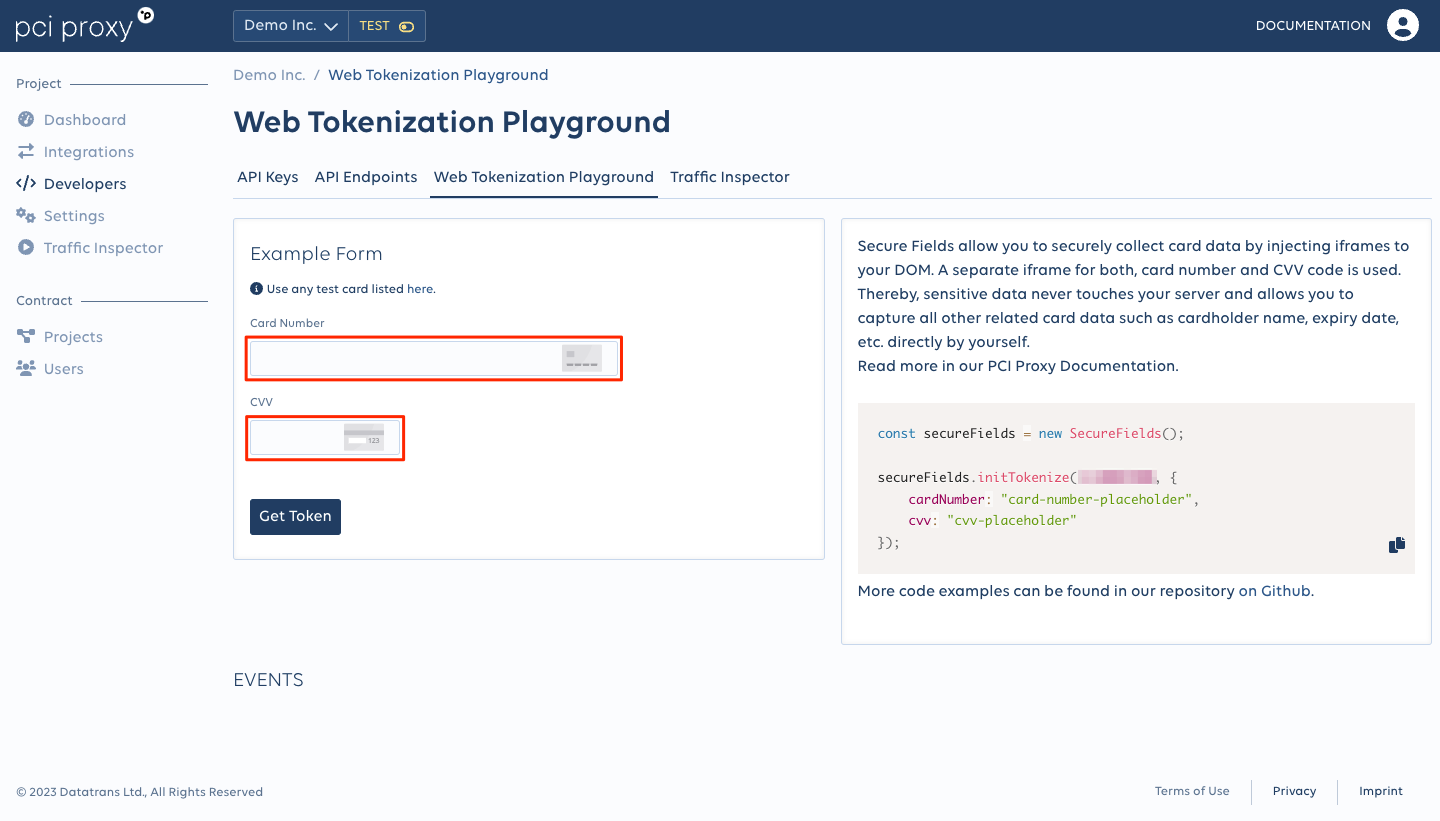
Task: Open Projects under Contract
Action: 73,337
